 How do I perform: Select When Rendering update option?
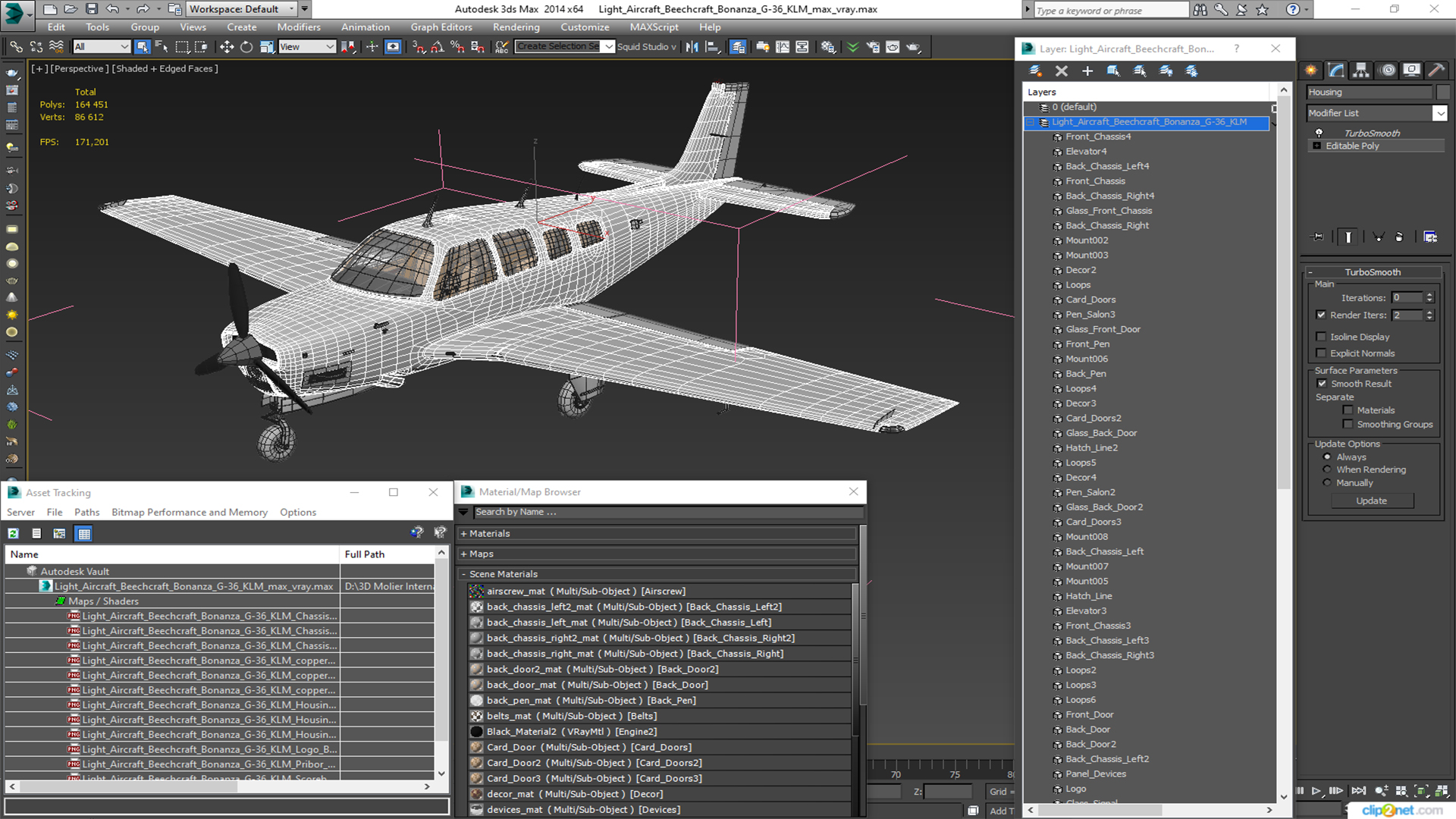click(x=1327, y=469)
